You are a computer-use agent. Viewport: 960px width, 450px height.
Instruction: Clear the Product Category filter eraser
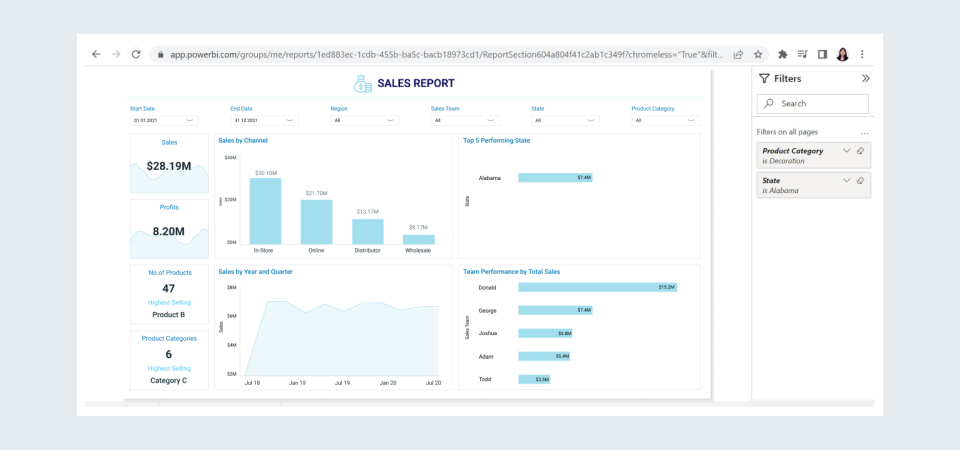(860, 151)
